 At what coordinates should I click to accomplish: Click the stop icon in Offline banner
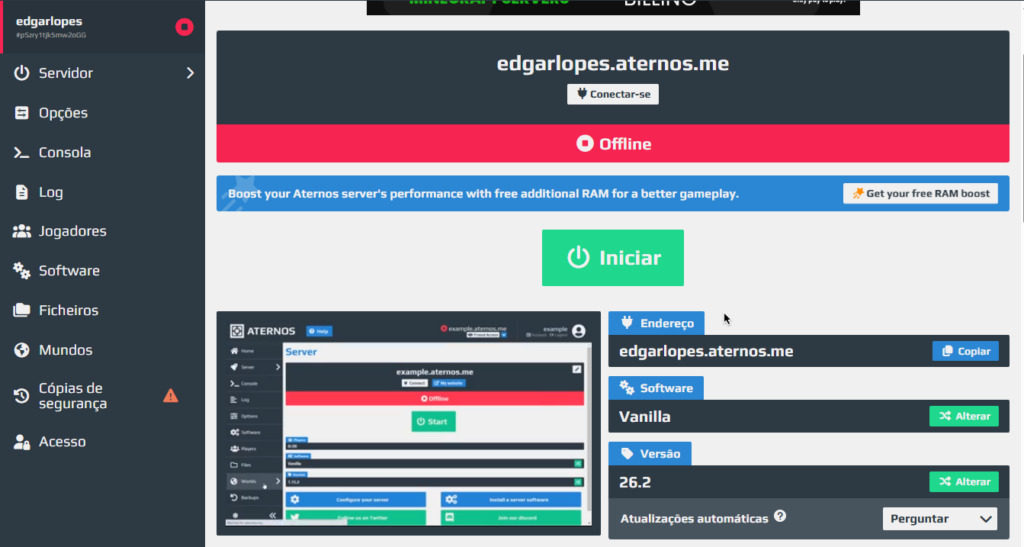[x=584, y=144]
